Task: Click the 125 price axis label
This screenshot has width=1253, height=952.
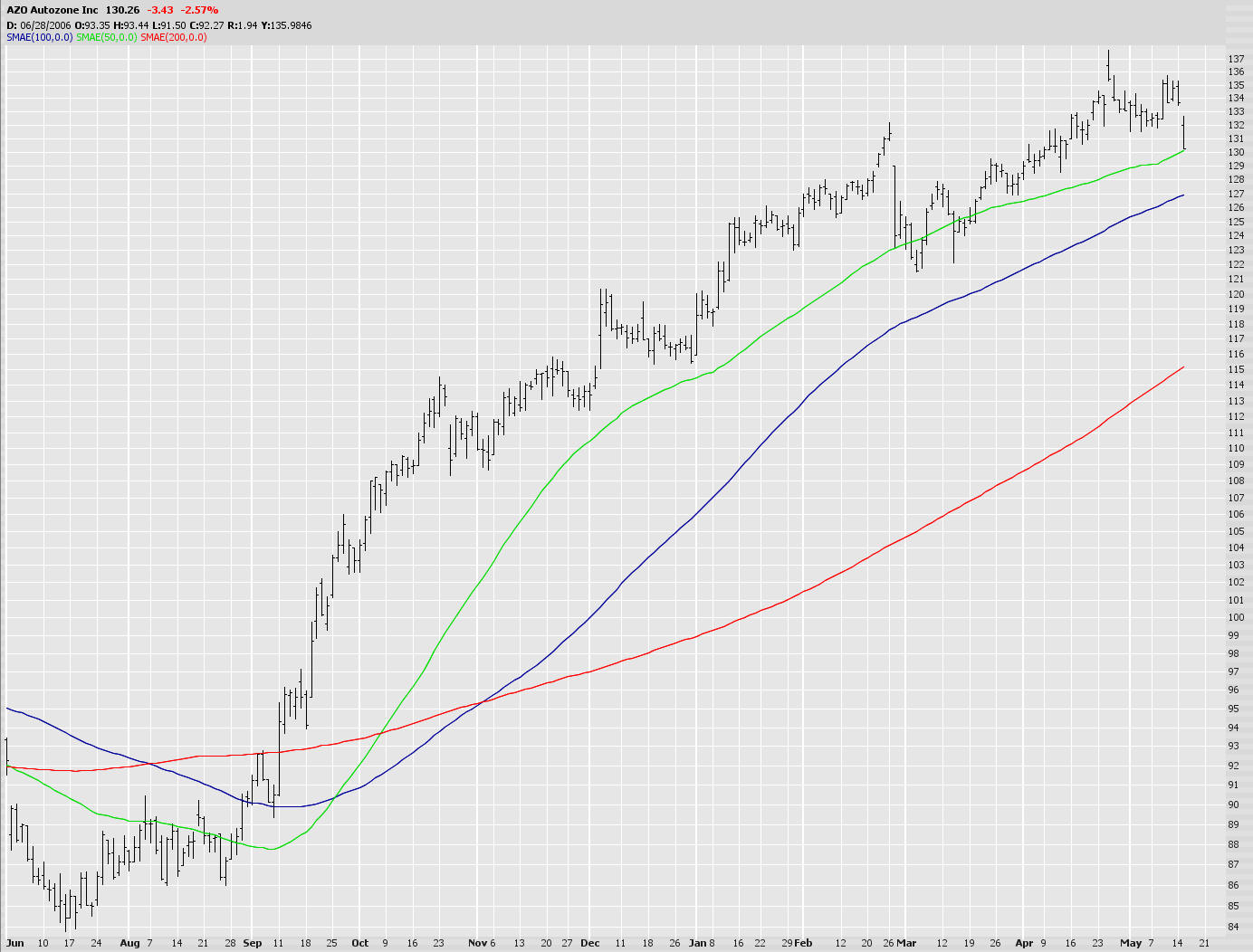Action: tap(1236, 222)
